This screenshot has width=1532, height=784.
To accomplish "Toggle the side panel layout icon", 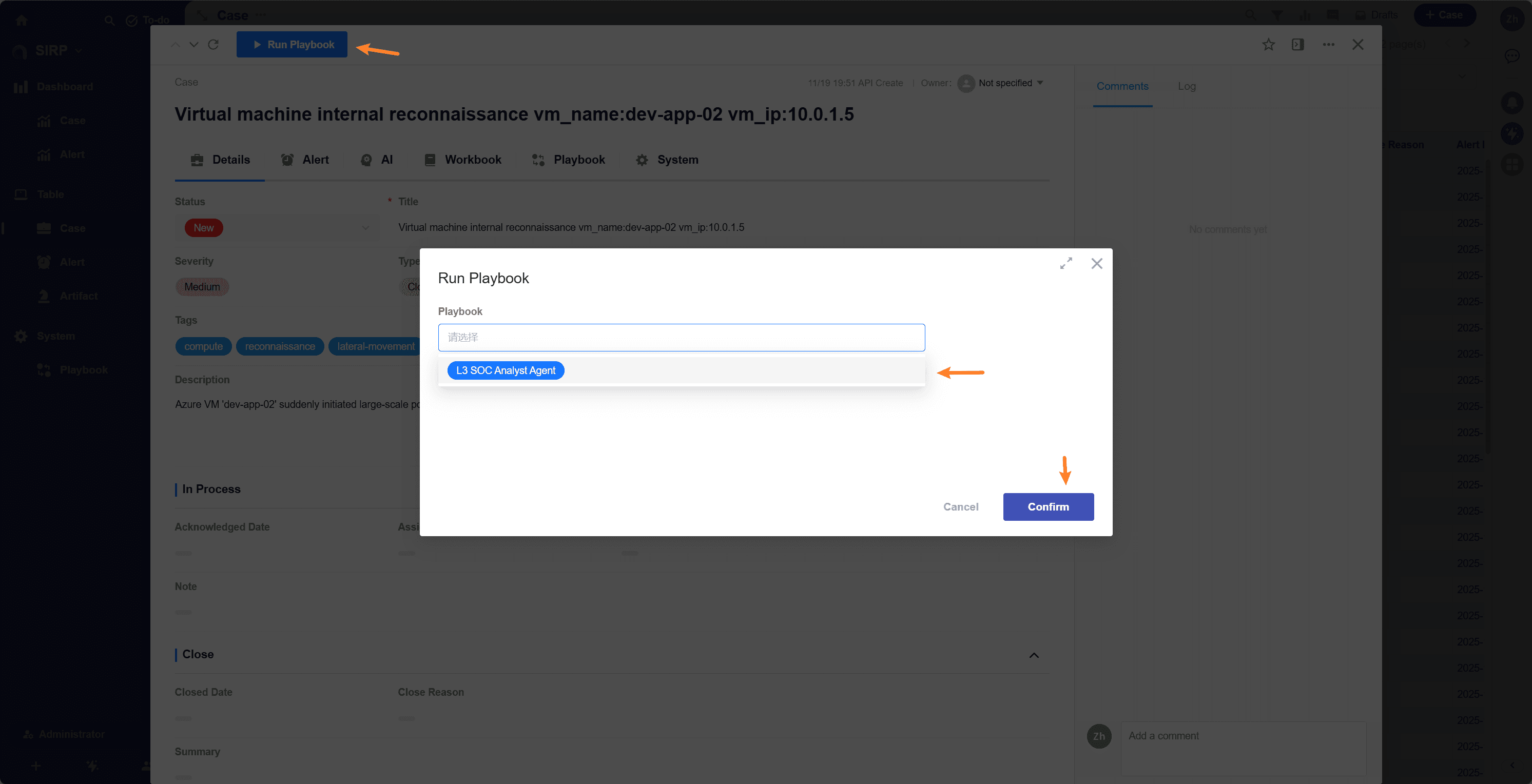I will click(1297, 45).
